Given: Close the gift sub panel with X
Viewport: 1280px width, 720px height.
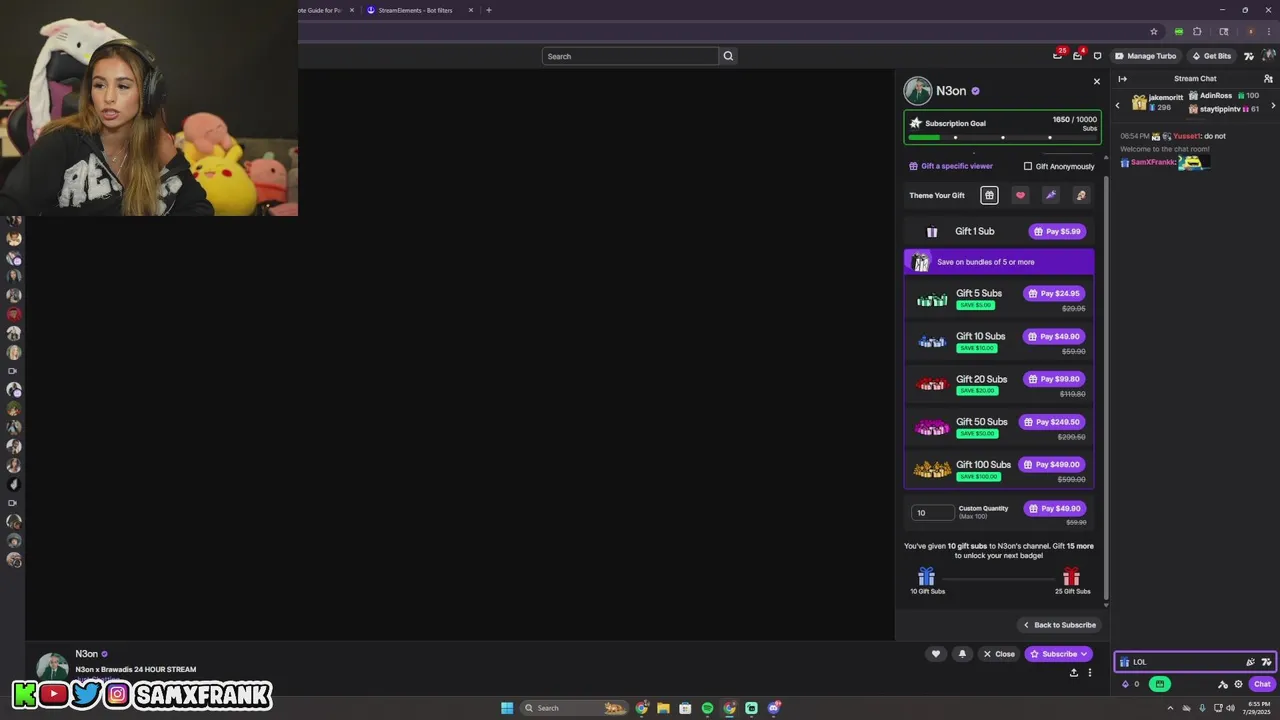Looking at the screenshot, I should [1097, 82].
